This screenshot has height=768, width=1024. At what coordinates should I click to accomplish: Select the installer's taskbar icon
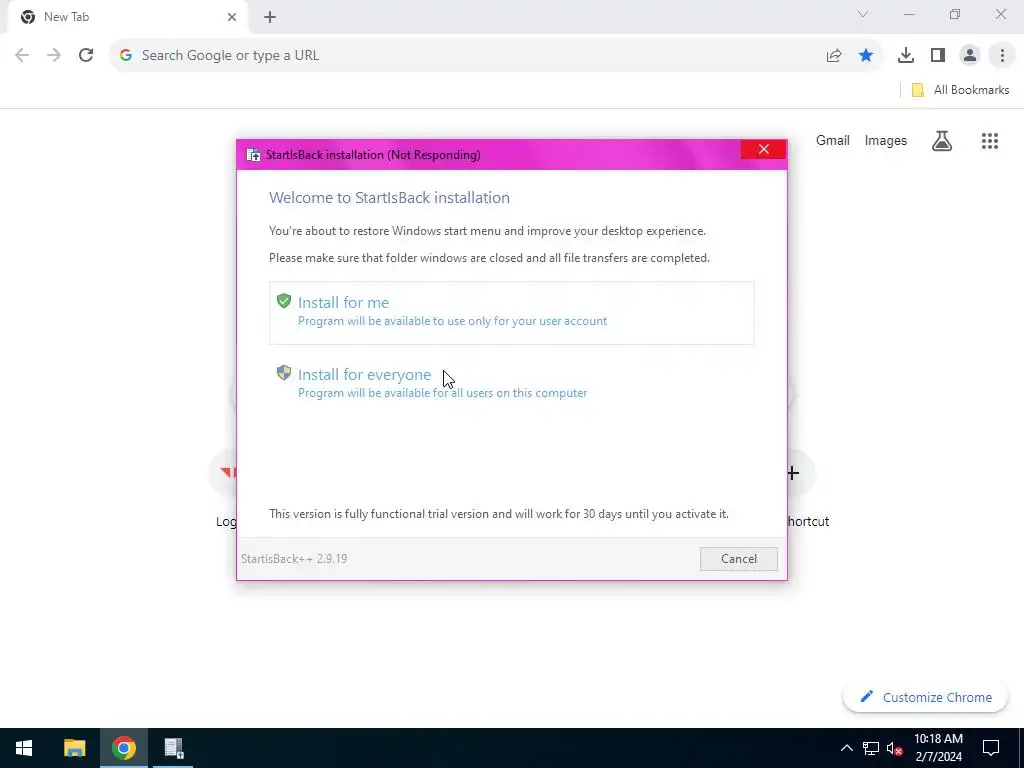pos(173,748)
